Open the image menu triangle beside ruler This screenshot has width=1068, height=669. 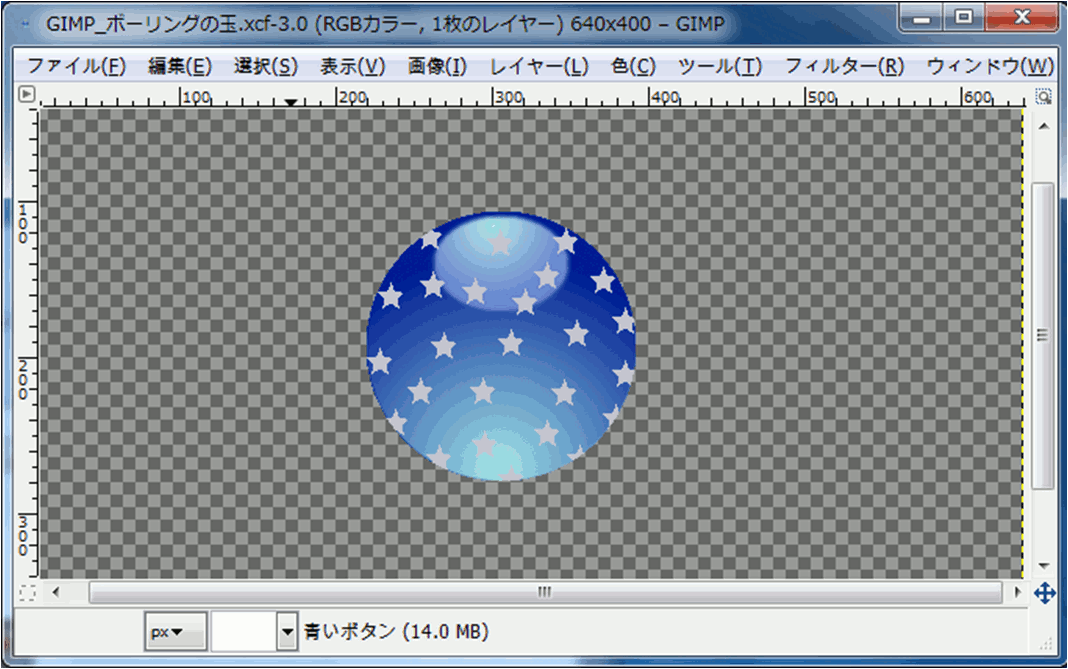click(x=27, y=95)
